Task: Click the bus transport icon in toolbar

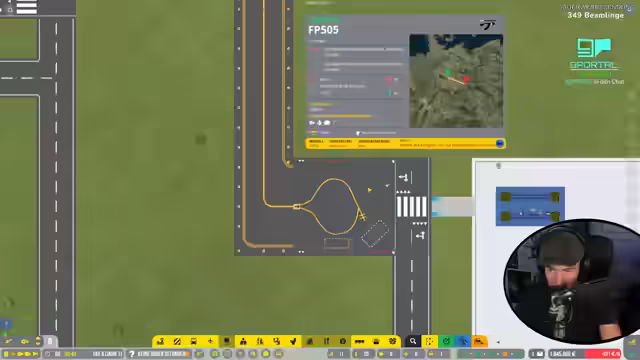Action: coord(193,341)
